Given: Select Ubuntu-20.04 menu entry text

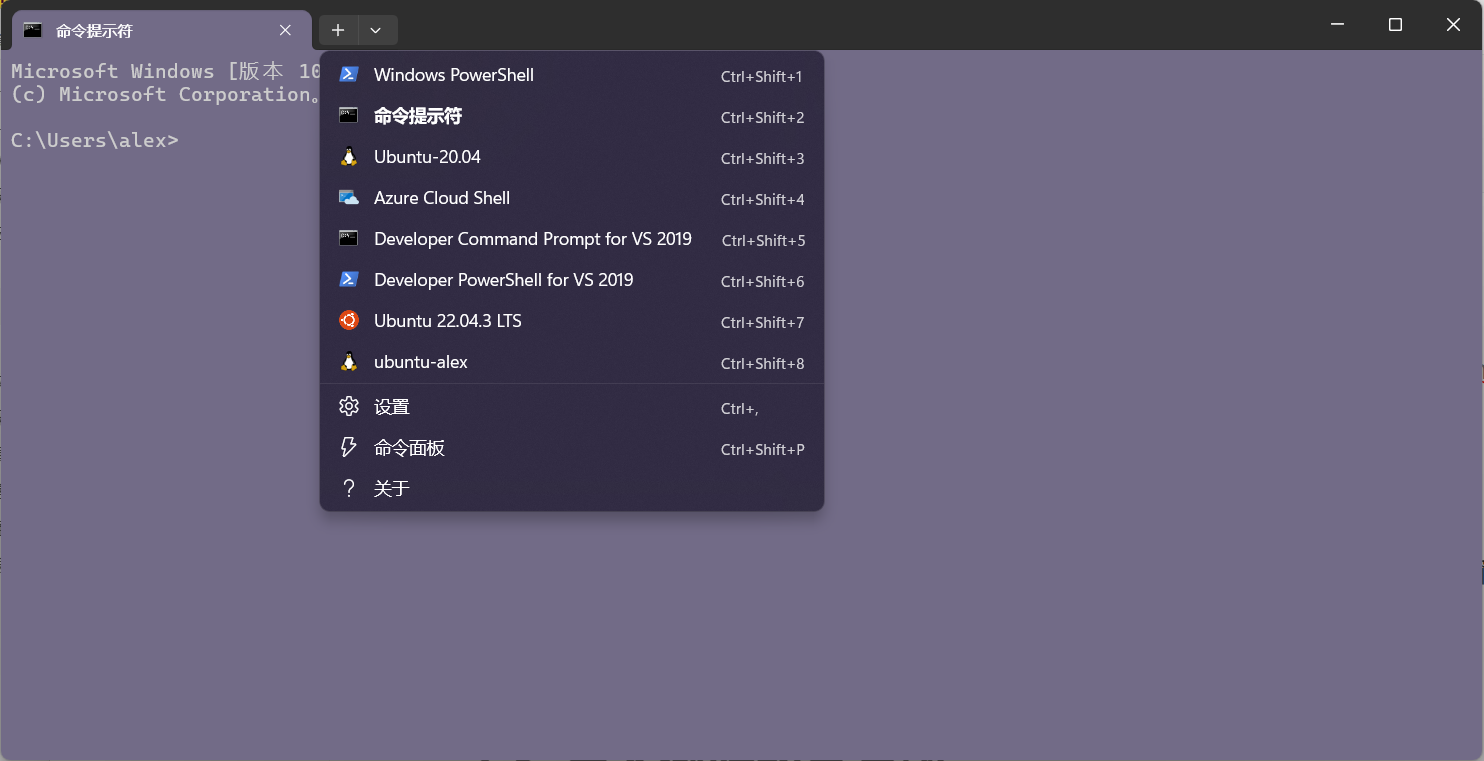Looking at the screenshot, I should 425,157.
